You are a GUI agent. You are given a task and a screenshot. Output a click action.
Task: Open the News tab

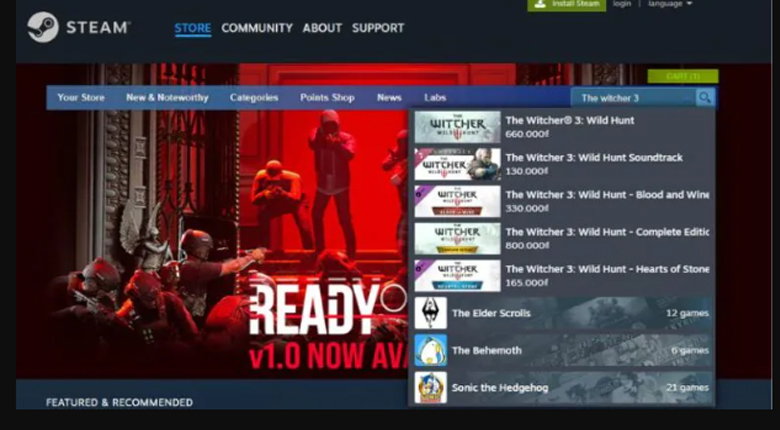click(x=389, y=98)
